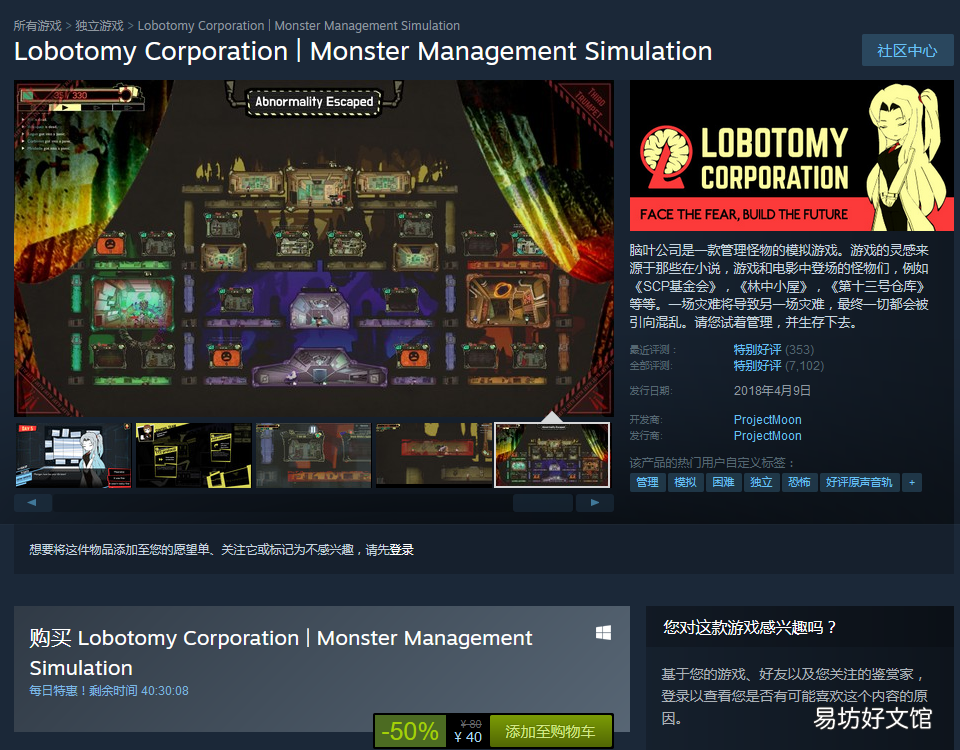Screen dimensions: 960x750
Task: Click the -50% discount badge
Action: click(410, 731)
